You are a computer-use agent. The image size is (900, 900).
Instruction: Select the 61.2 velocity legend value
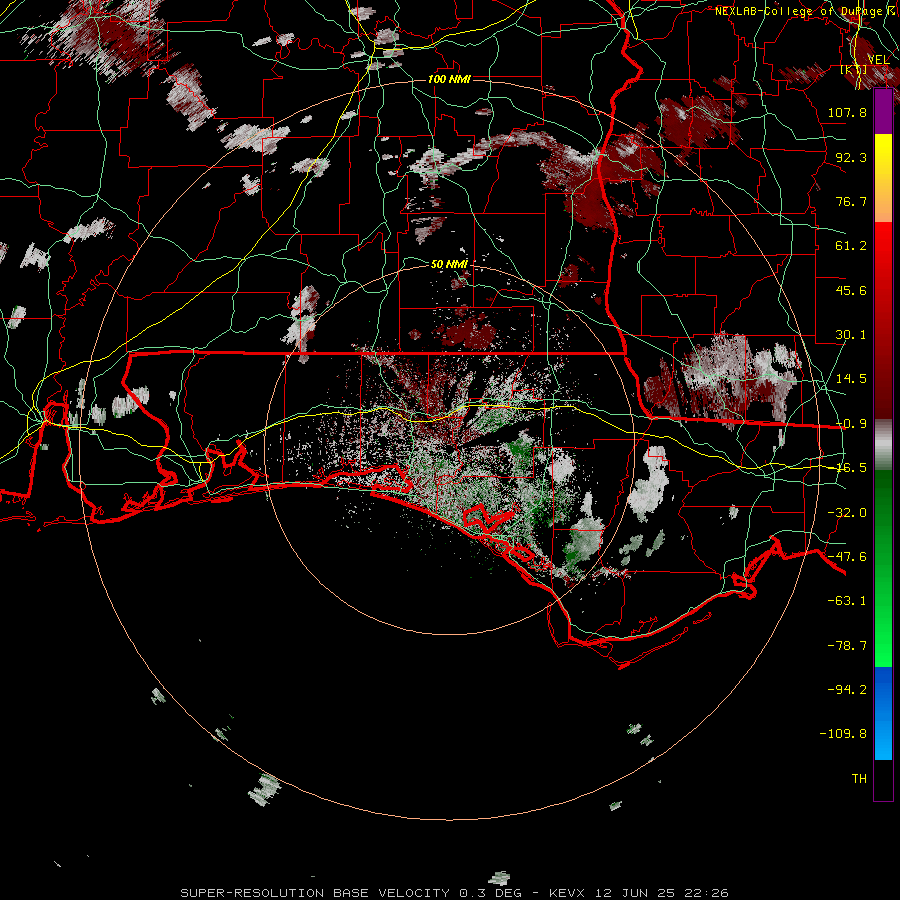click(851, 246)
